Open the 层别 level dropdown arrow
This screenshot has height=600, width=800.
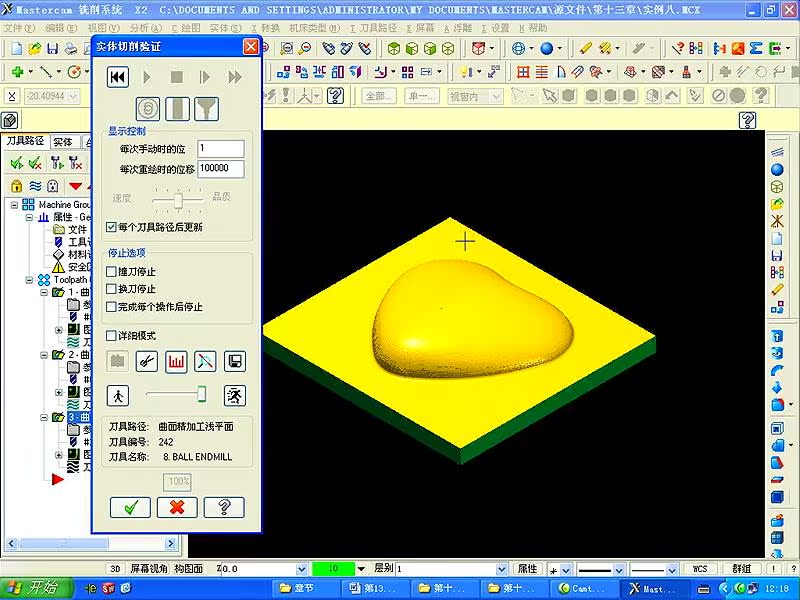(502, 569)
